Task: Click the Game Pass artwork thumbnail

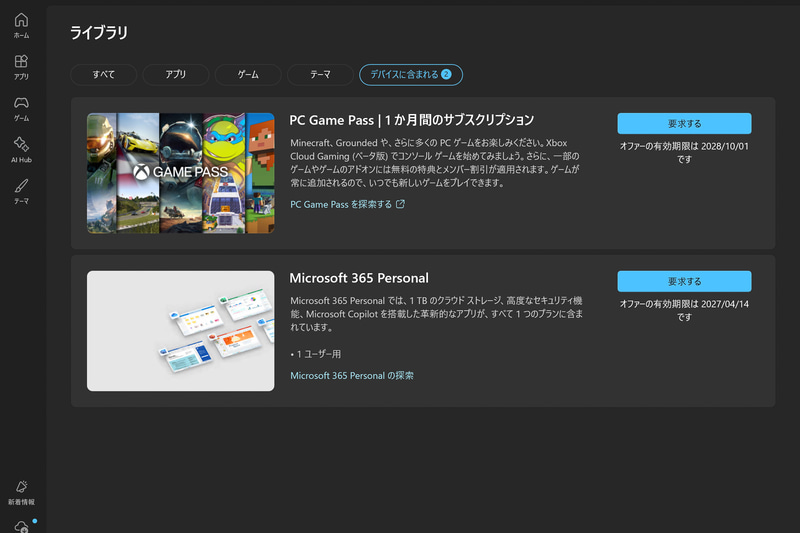Action: click(181, 173)
